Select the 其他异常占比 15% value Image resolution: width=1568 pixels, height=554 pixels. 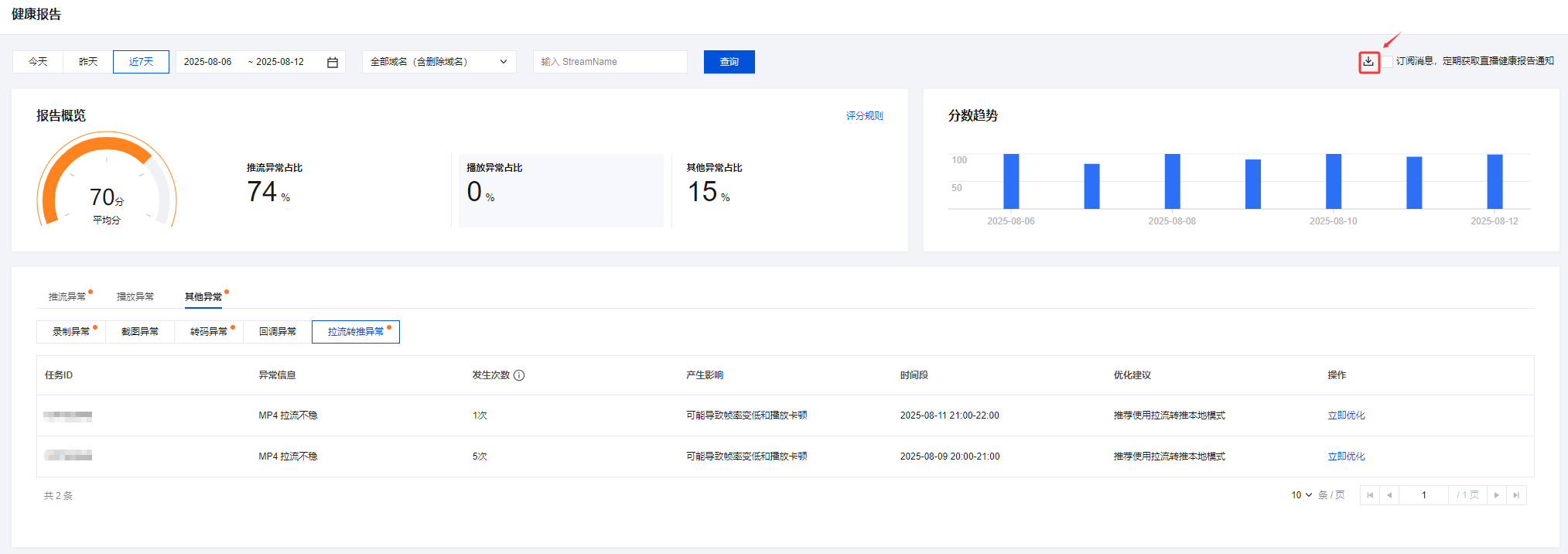709,192
